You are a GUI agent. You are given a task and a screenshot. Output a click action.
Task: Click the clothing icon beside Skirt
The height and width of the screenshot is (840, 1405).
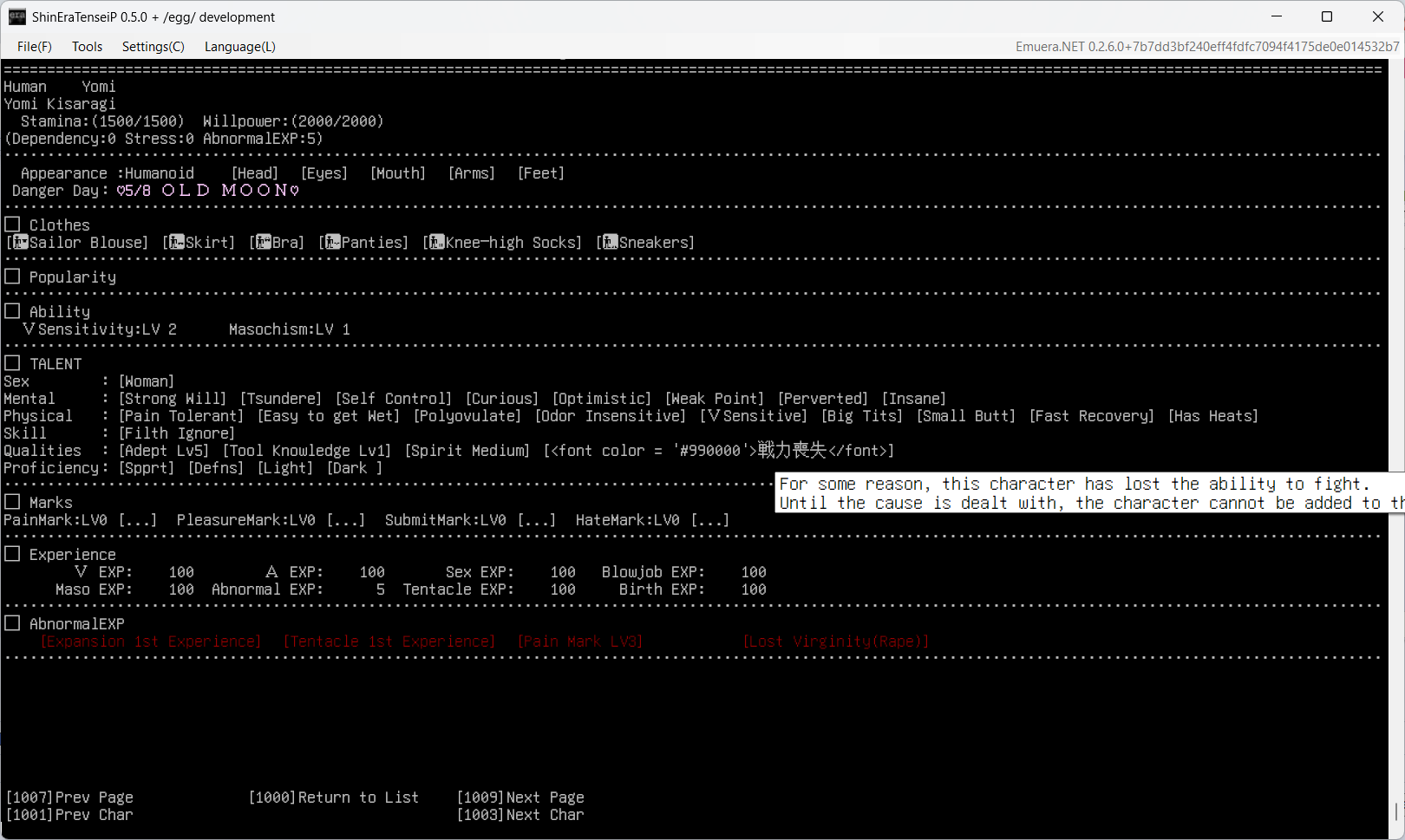(177, 242)
